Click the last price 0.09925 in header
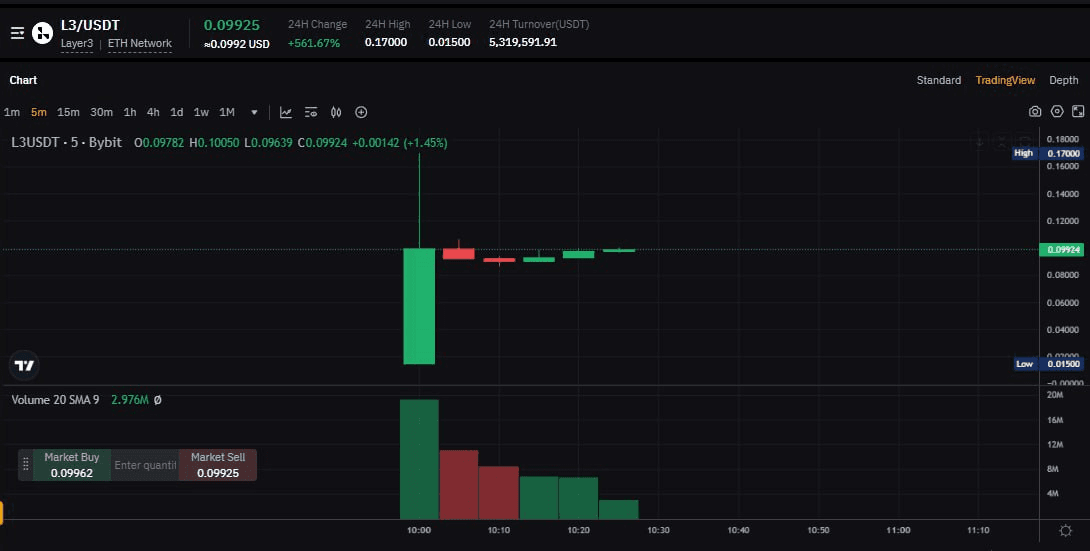The width and height of the screenshot is (1090, 551). click(231, 25)
